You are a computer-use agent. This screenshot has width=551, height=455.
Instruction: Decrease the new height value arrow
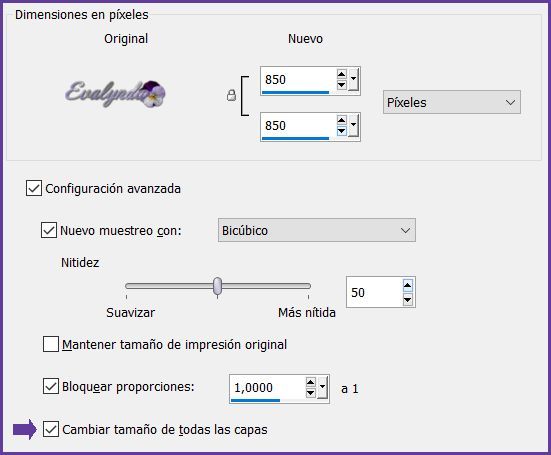342,131
